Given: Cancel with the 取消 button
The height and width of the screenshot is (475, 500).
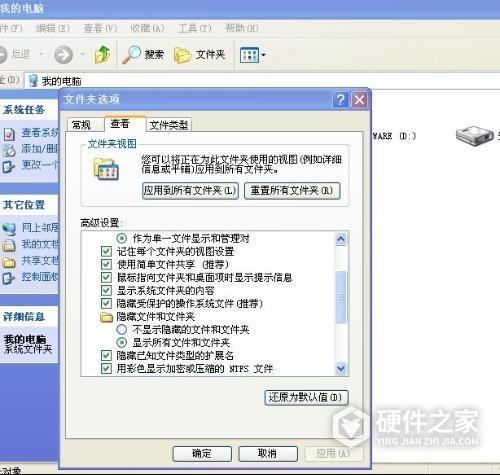Looking at the screenshot, I should (x=268, y=454).
